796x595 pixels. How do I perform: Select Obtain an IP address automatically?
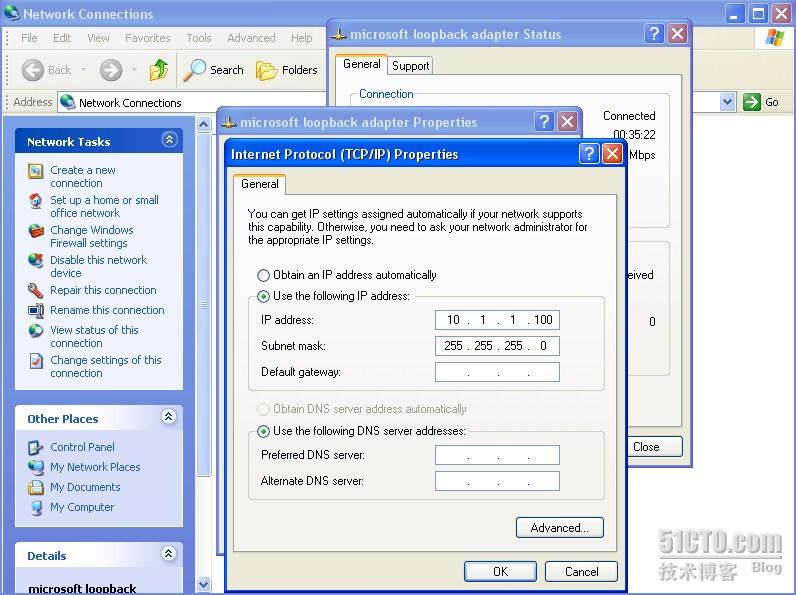(263, 275)
